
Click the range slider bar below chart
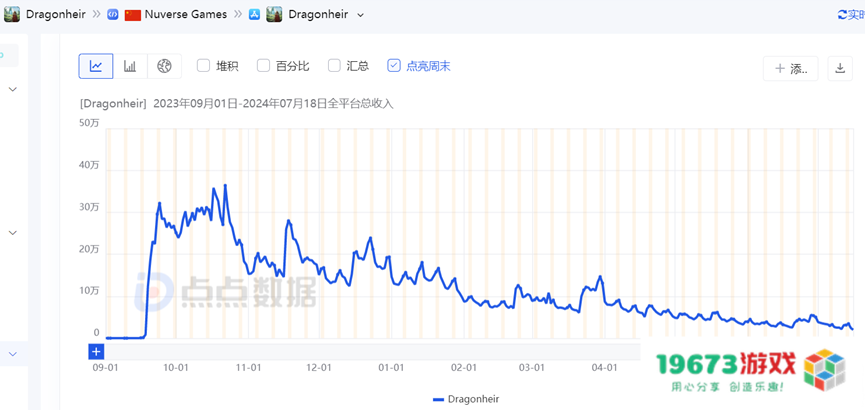coord(372,352)
